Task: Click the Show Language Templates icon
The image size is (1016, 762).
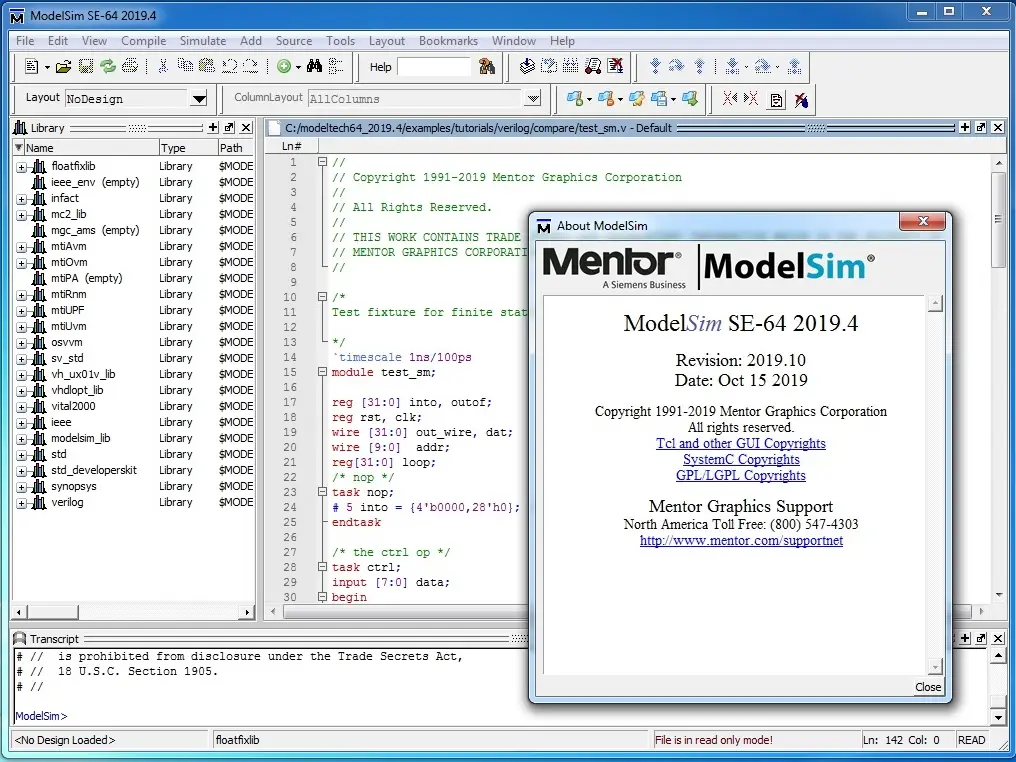Action: coord(776,100)
